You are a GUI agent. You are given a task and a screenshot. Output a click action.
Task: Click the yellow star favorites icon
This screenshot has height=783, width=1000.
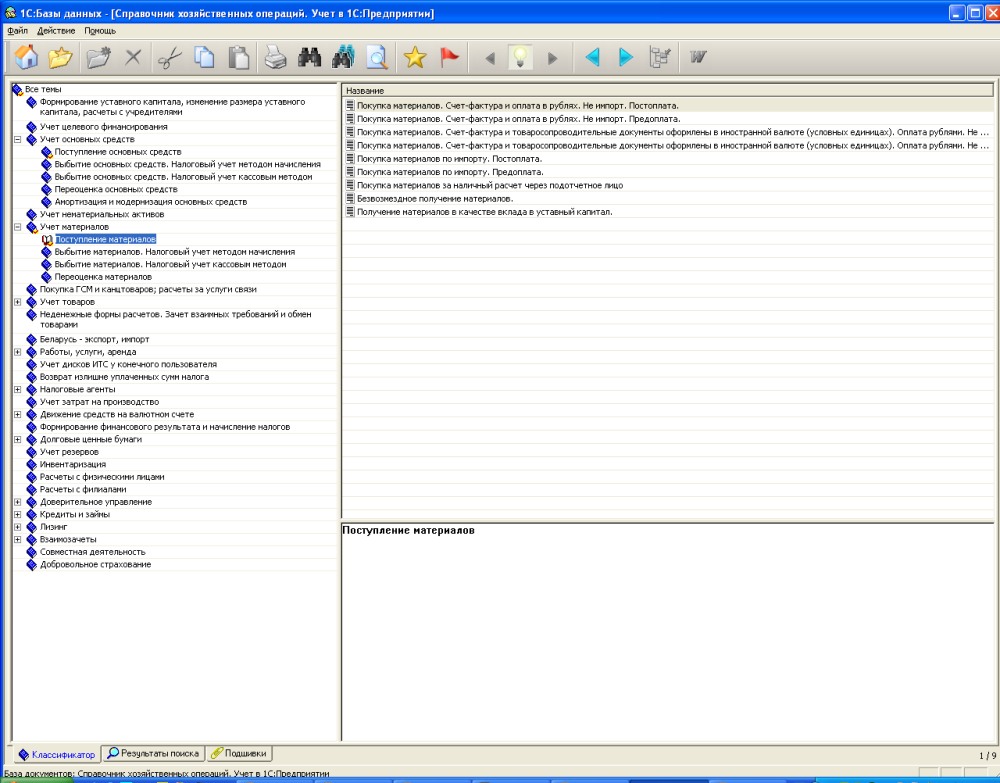click(x=415, y=58)
